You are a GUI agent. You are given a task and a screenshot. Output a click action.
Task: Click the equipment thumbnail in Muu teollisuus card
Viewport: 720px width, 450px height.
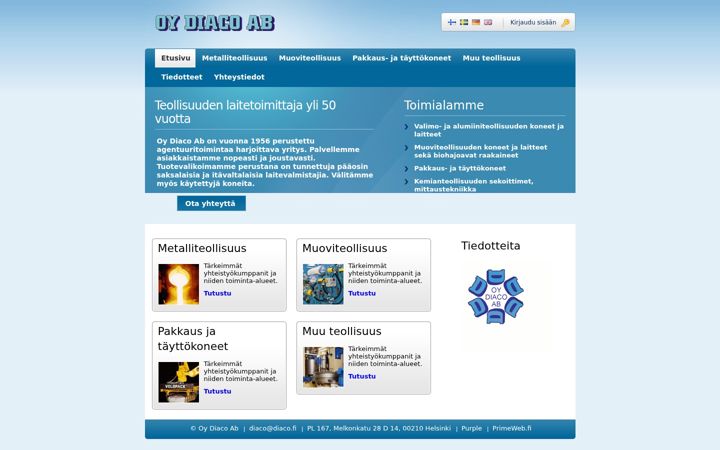coord(323,367)
